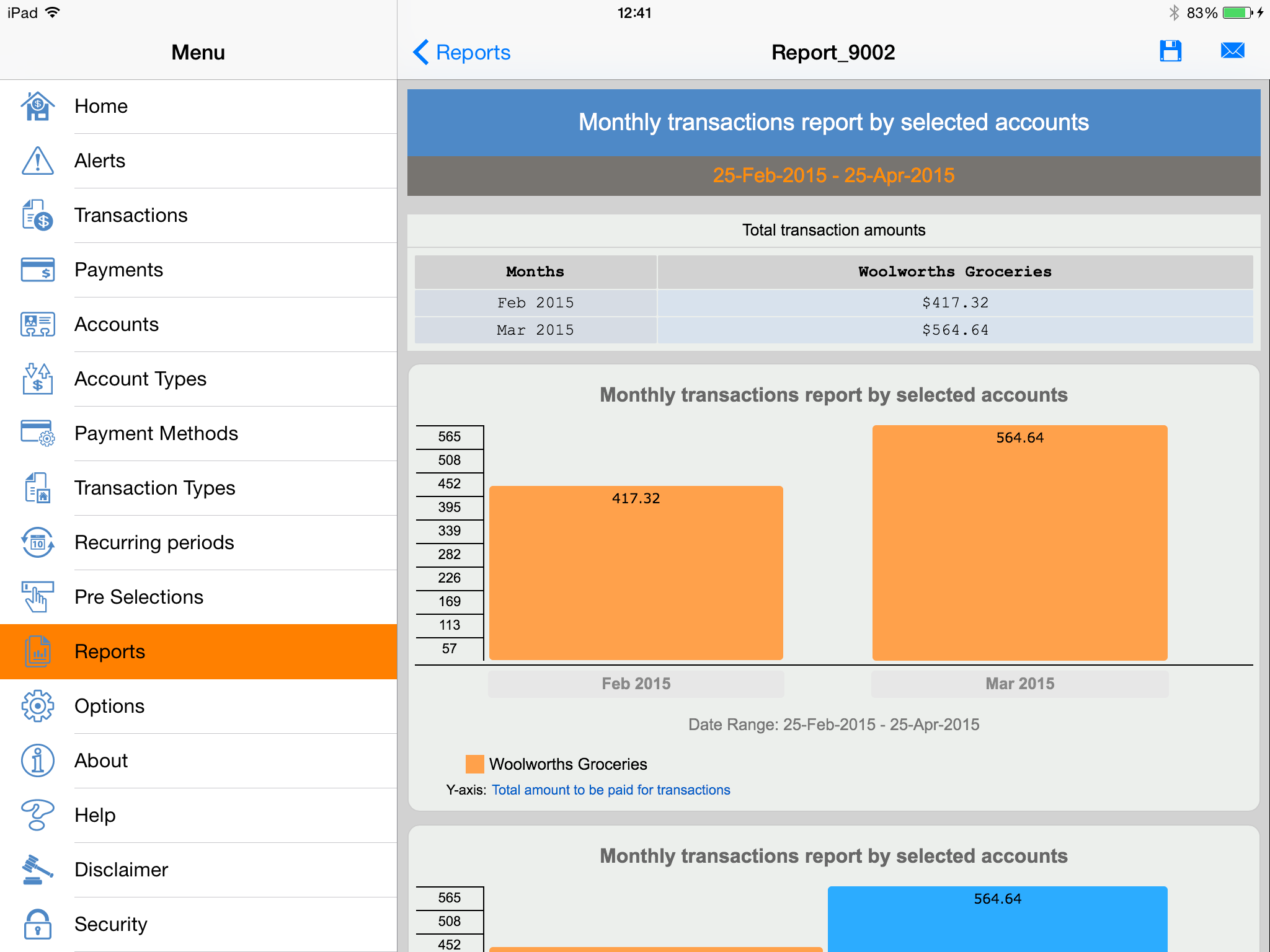Screen dimensions: 1270x952
Task: Click the Home menu icon
Action: (x=37, y=105)
